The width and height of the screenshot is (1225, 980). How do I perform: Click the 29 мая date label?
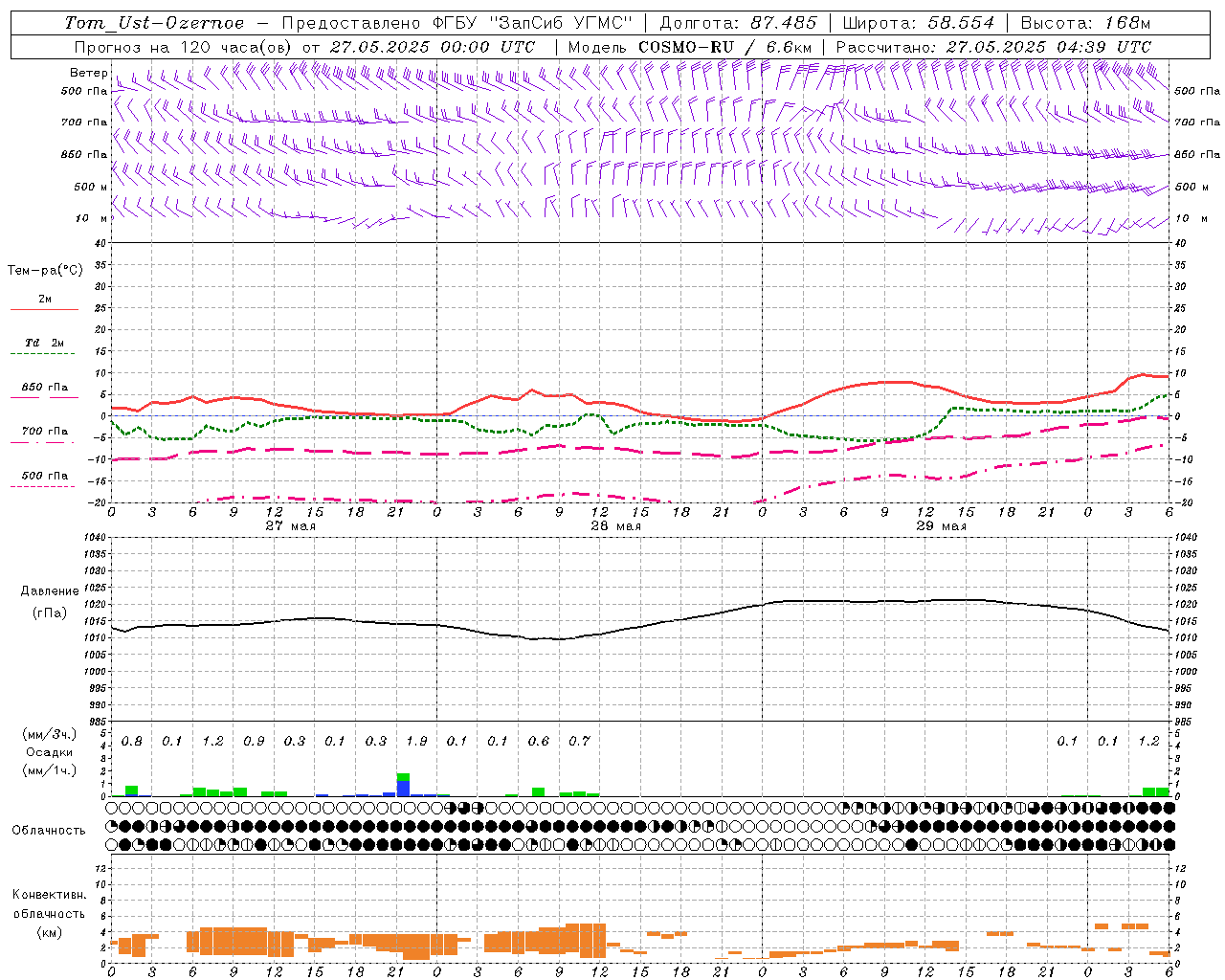tap(941, 526)
